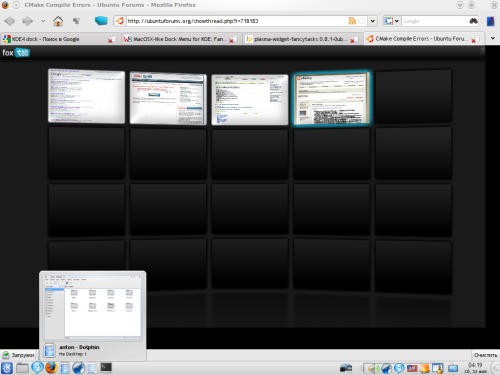This screenshot has height=375, width=500.
Task: Close the MacOSX-like Dock Menu tab
Action: (x=232, y=40)
